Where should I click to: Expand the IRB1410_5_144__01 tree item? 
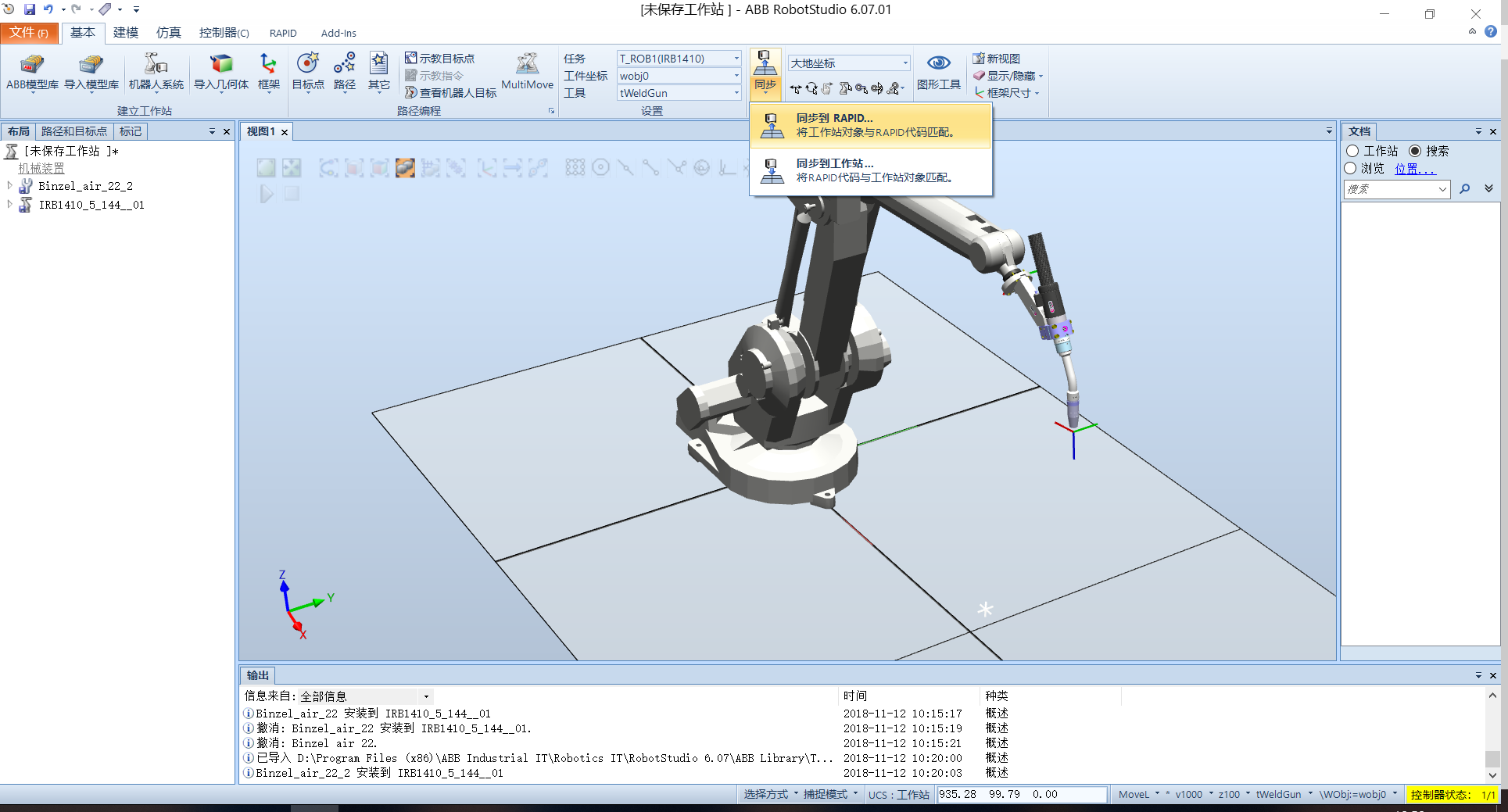10,204
